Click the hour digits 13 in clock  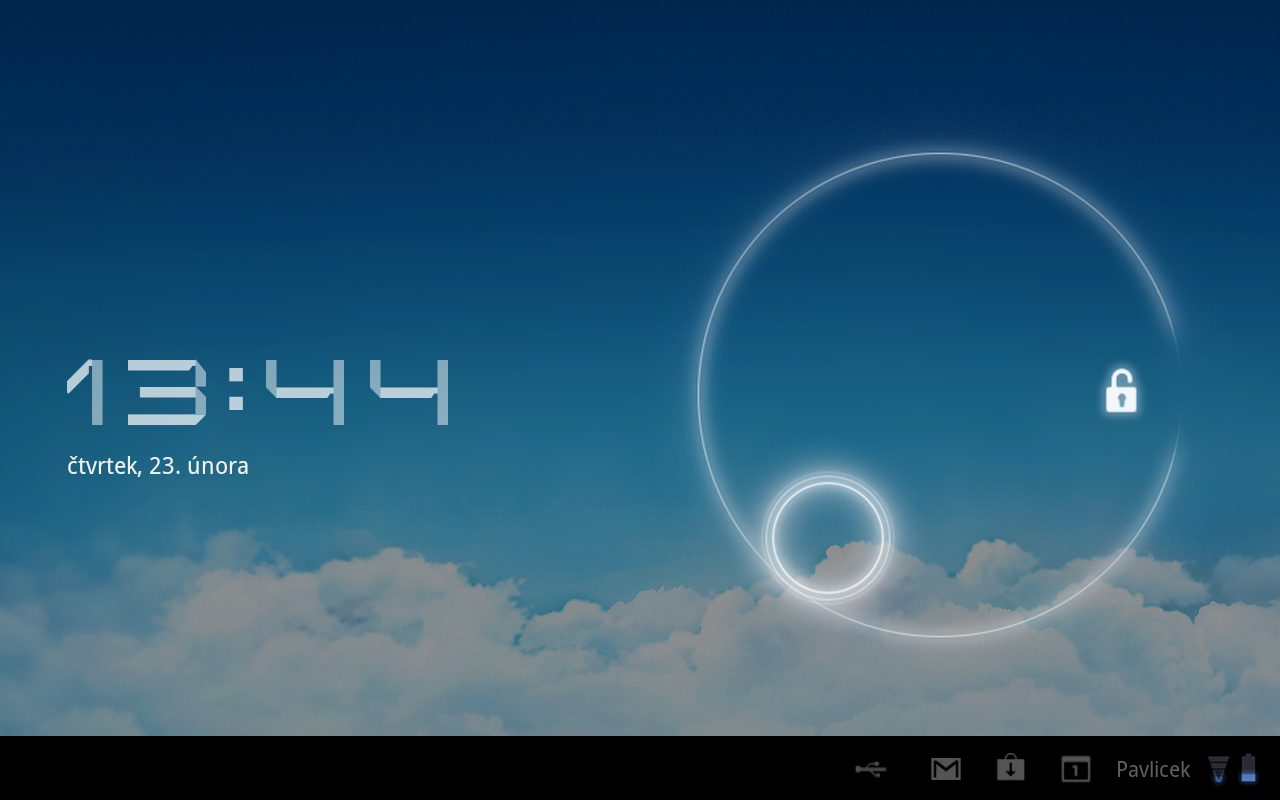pyautogui.click(x=137, y=392)
